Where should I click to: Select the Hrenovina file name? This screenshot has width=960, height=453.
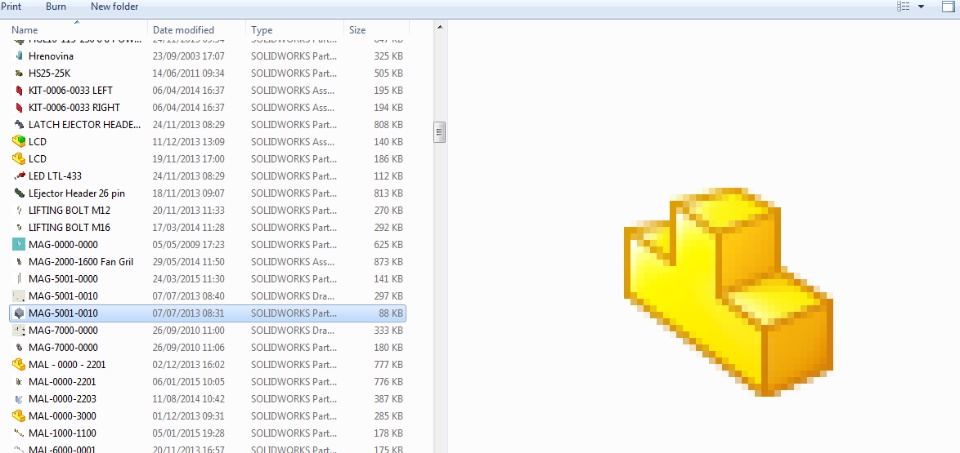[x=51, y=56]
